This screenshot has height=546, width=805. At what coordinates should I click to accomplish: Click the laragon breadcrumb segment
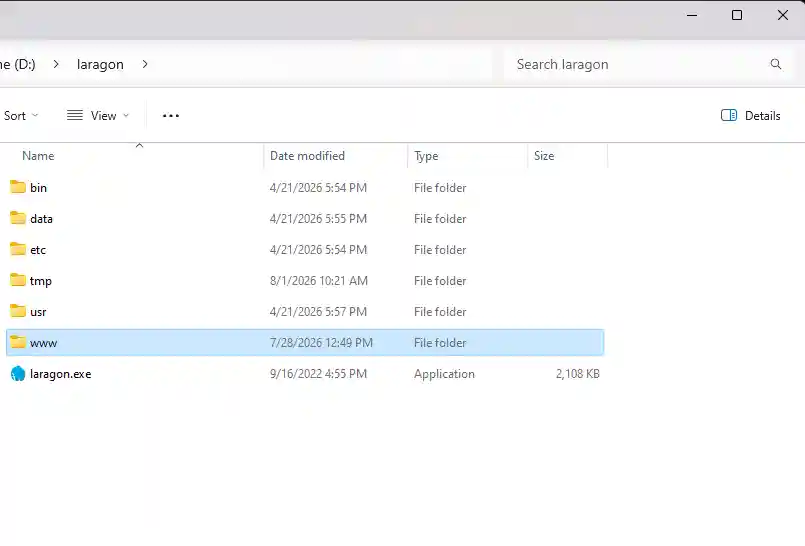(x=100, y=65)
